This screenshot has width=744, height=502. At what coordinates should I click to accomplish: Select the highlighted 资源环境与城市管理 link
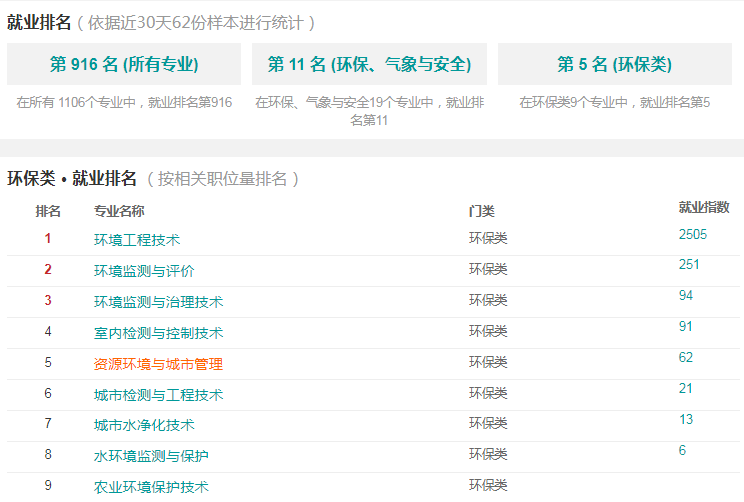coord(158,364)
